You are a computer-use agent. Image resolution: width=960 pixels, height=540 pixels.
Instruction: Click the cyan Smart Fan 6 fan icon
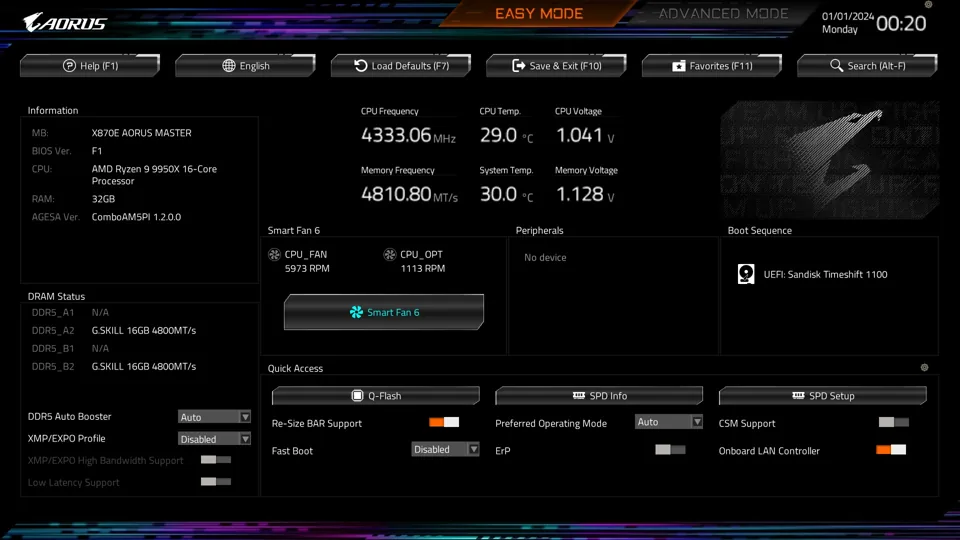tap(356, 312)
